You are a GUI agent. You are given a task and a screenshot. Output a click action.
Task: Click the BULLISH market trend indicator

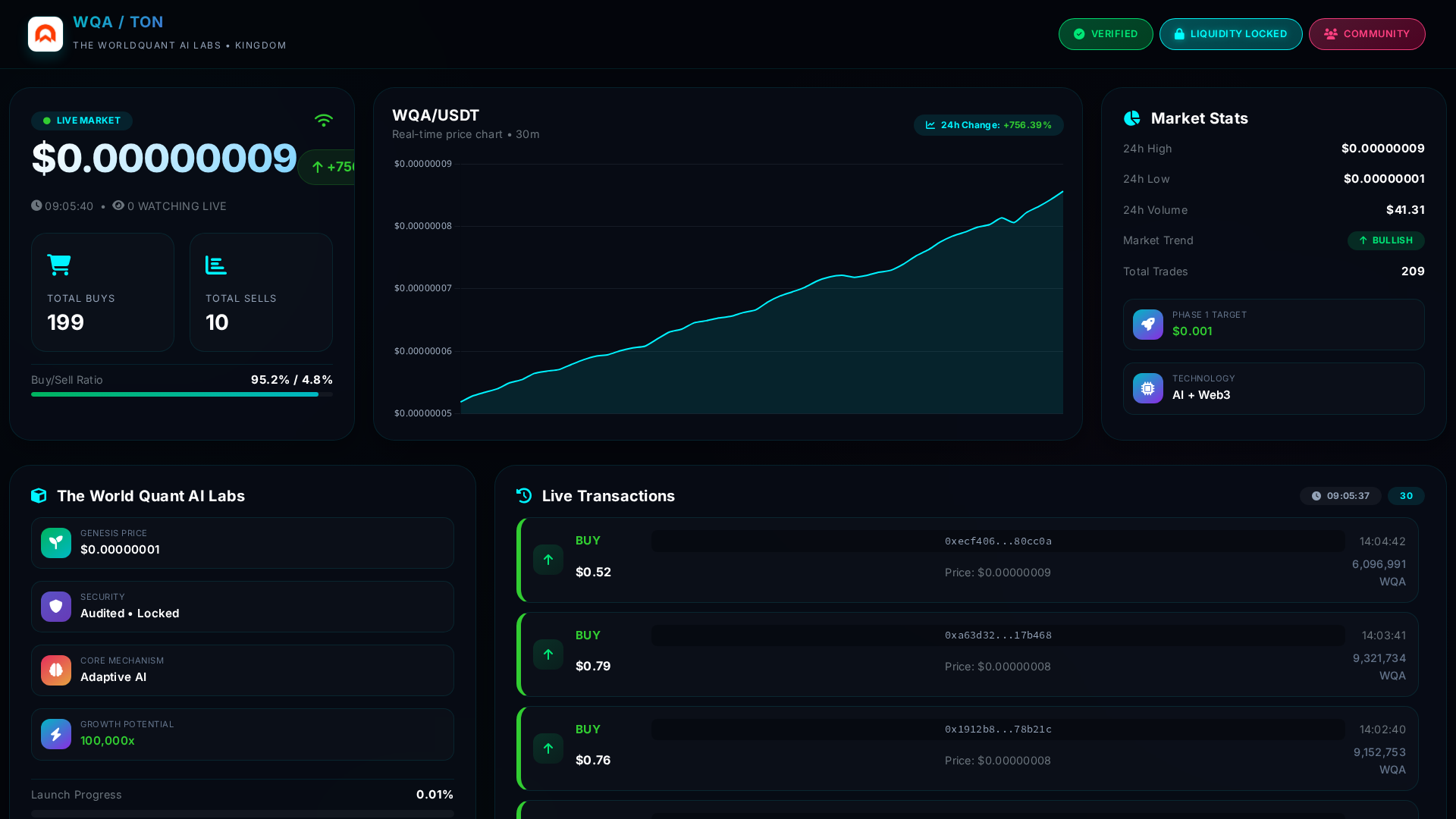click(x=1386, y=240)
